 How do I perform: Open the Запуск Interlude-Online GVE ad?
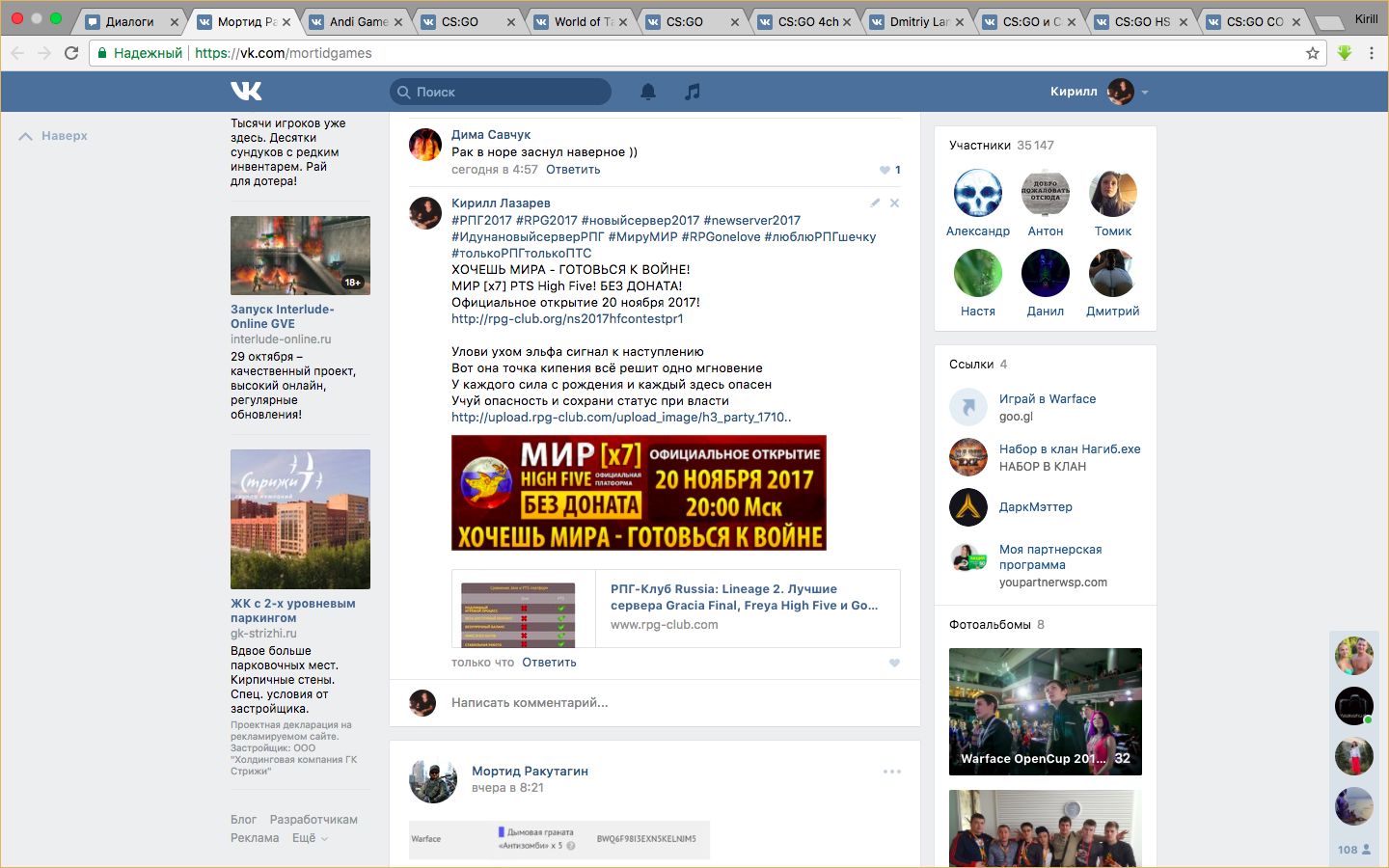click(x=282, y=316)
